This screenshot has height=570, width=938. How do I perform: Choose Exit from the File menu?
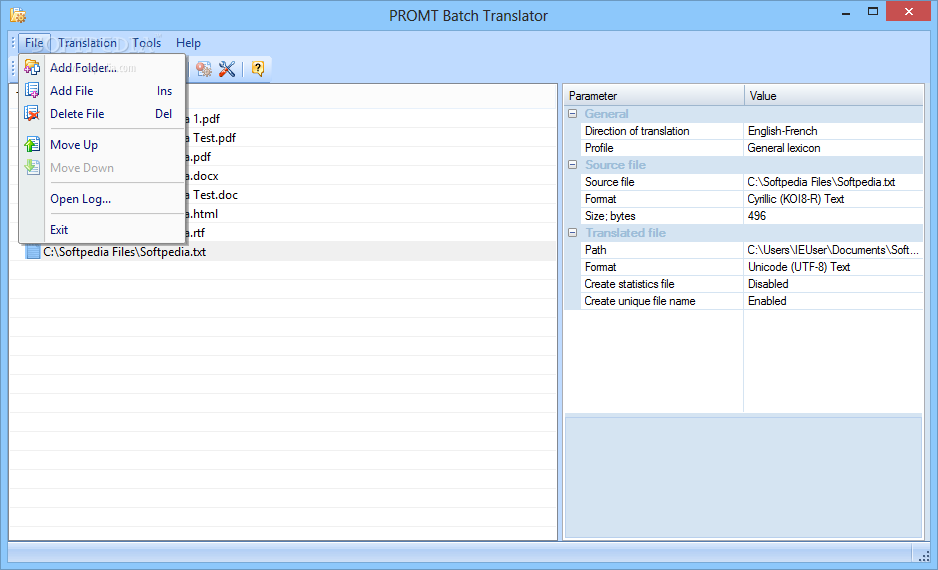coord(102,230)
